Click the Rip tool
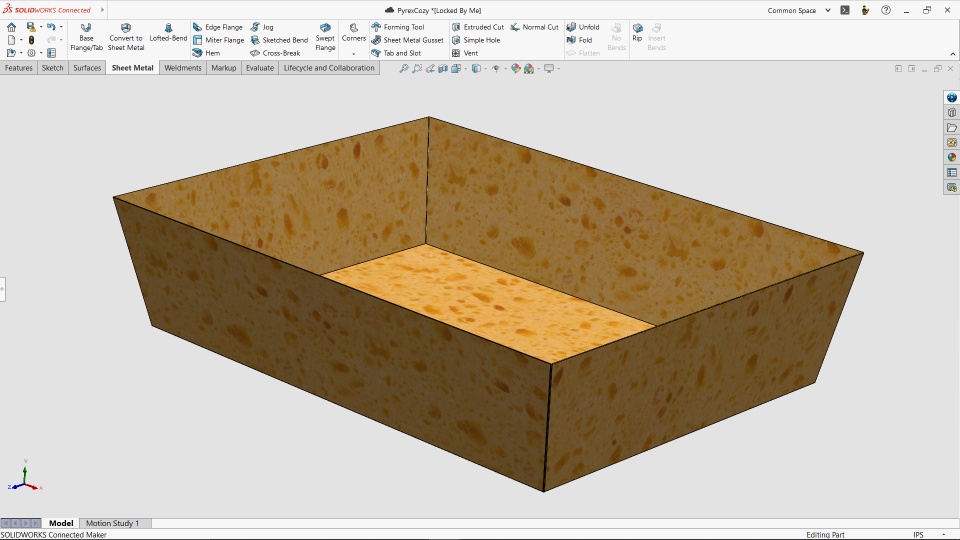 (637, 32)
